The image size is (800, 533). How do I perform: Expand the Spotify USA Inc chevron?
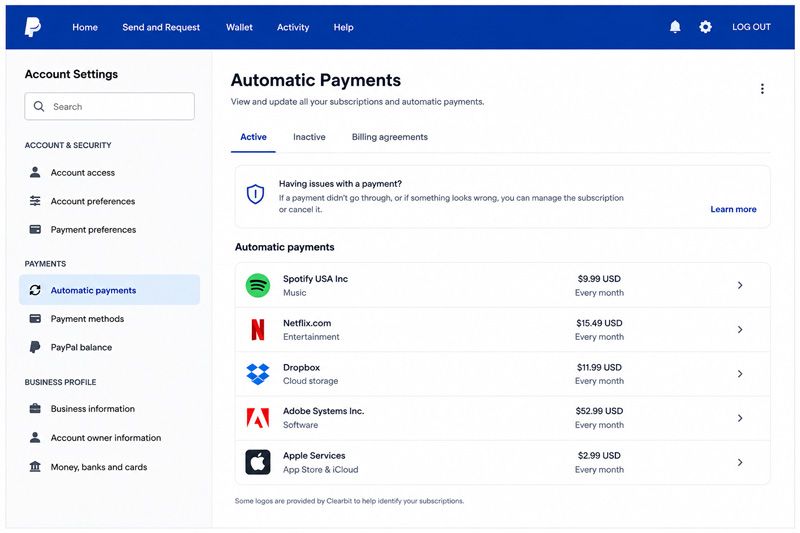pos(740,285)
